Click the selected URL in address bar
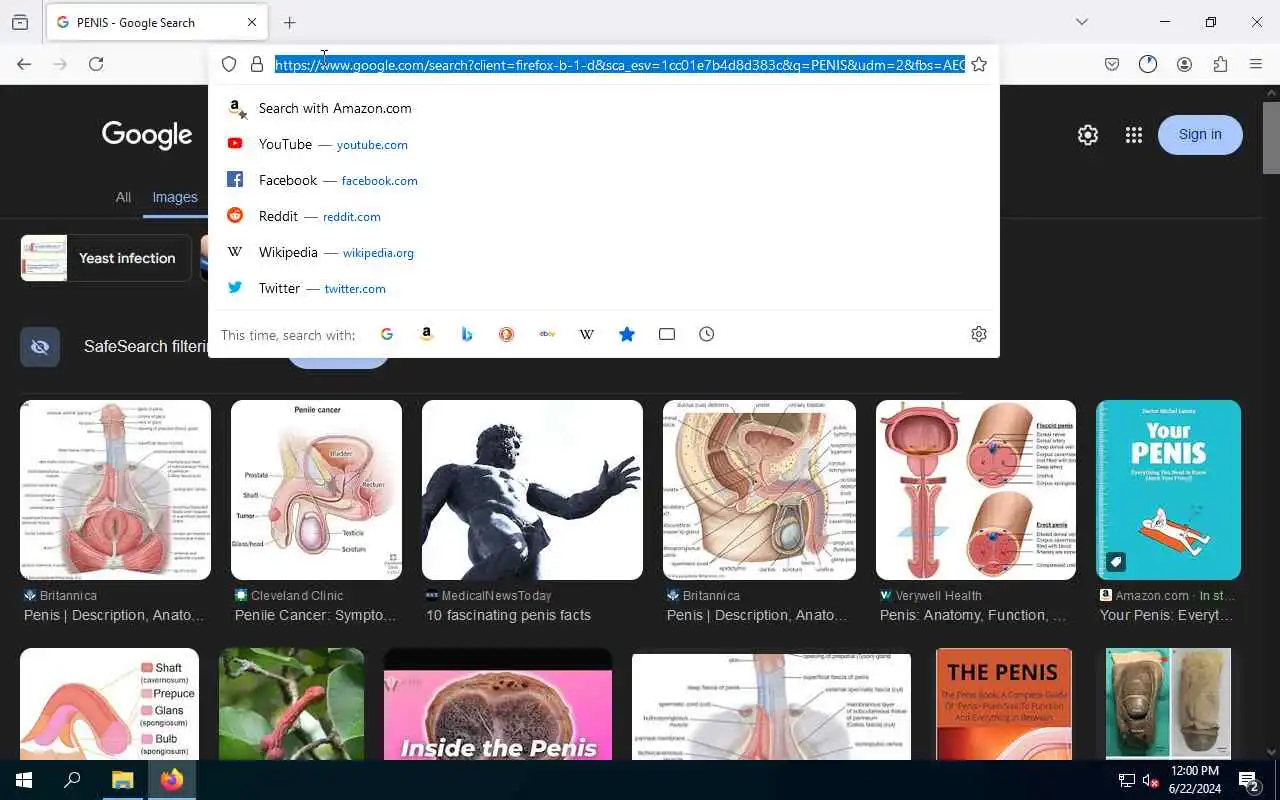This screenshot has height=800, width=1280. coord(620,65)
